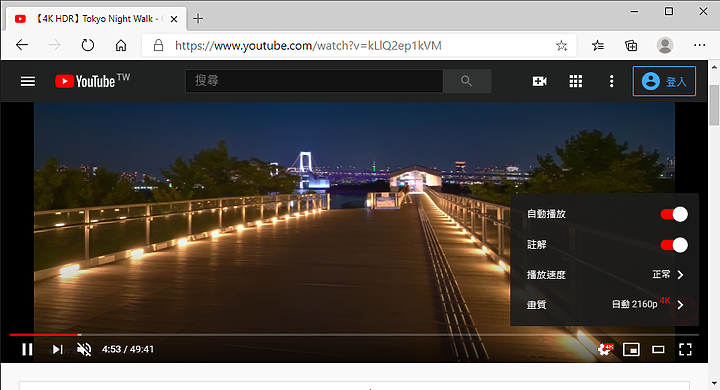Open the 畫質 quality submenu
This screenshot has height=390, width=720.
click(x=605, y=305)
